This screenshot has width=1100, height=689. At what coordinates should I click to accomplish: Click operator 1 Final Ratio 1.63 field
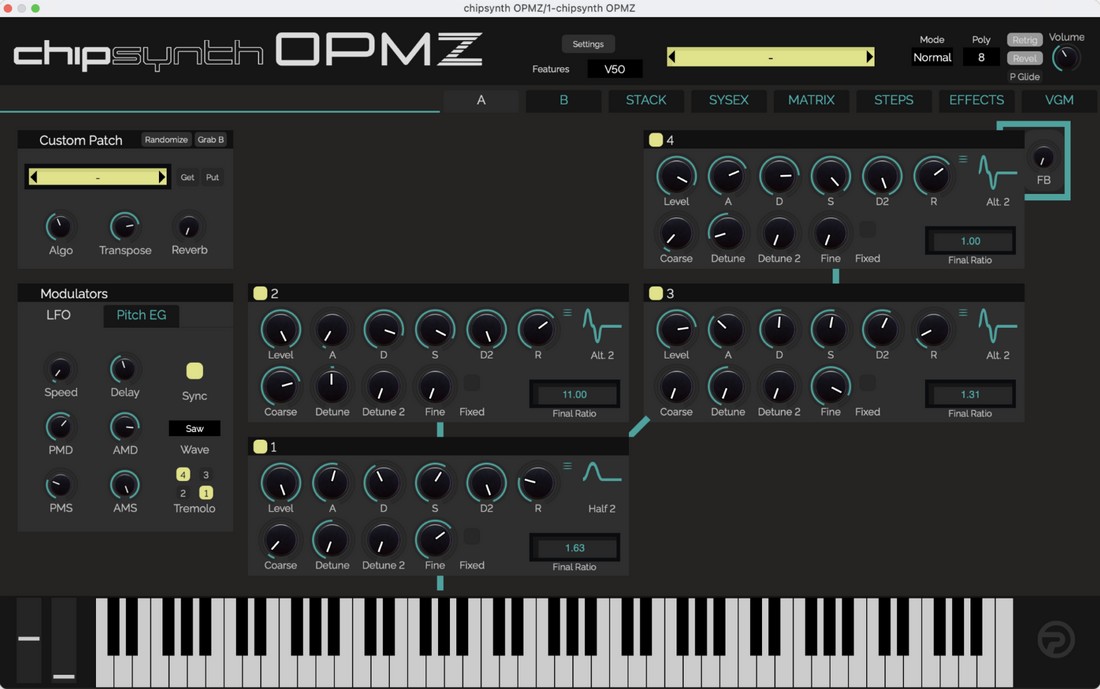click(x=575, y=548)
